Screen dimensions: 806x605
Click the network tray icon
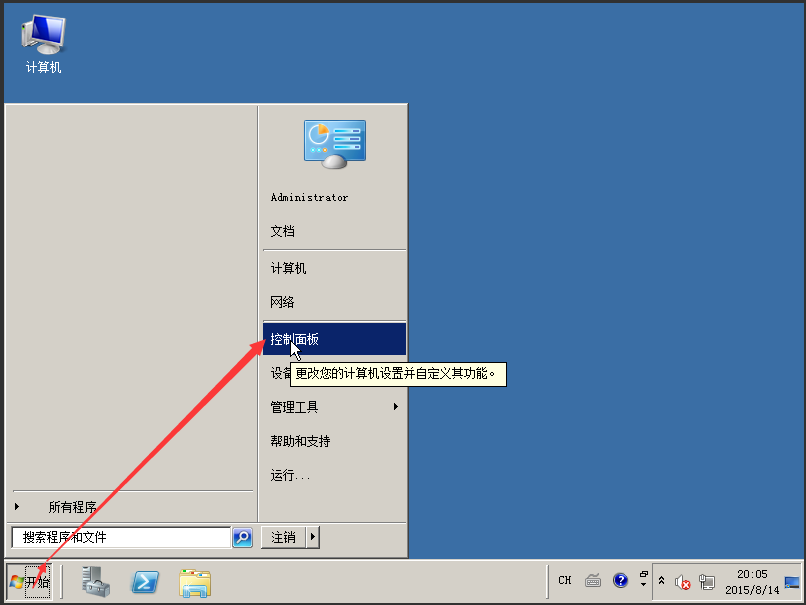[x=707, y=582]
